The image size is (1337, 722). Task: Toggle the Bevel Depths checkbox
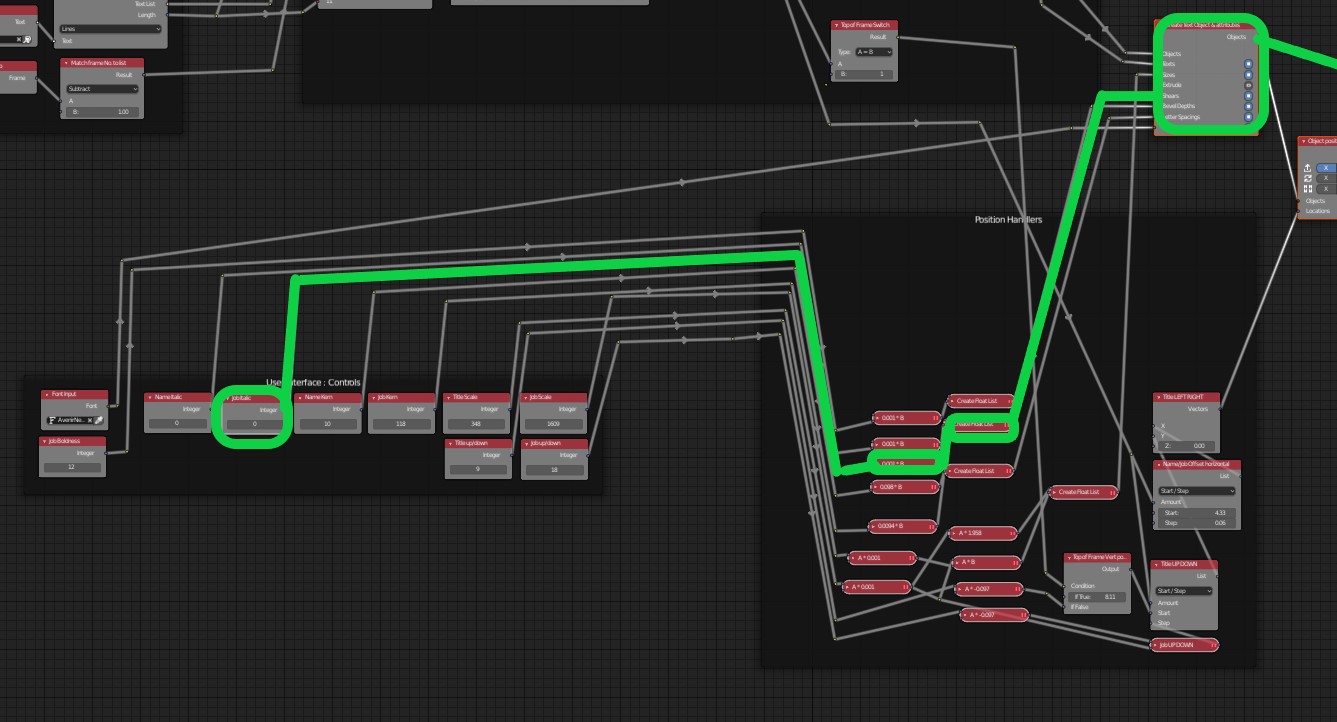pyautogui.click(x=1248, y=107)
